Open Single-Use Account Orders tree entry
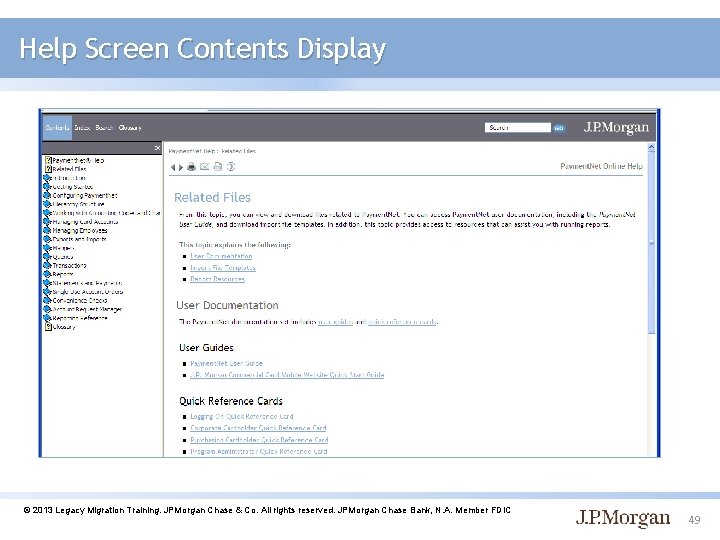The height and width of the screenshot is (540, 720). click(88, 292)
